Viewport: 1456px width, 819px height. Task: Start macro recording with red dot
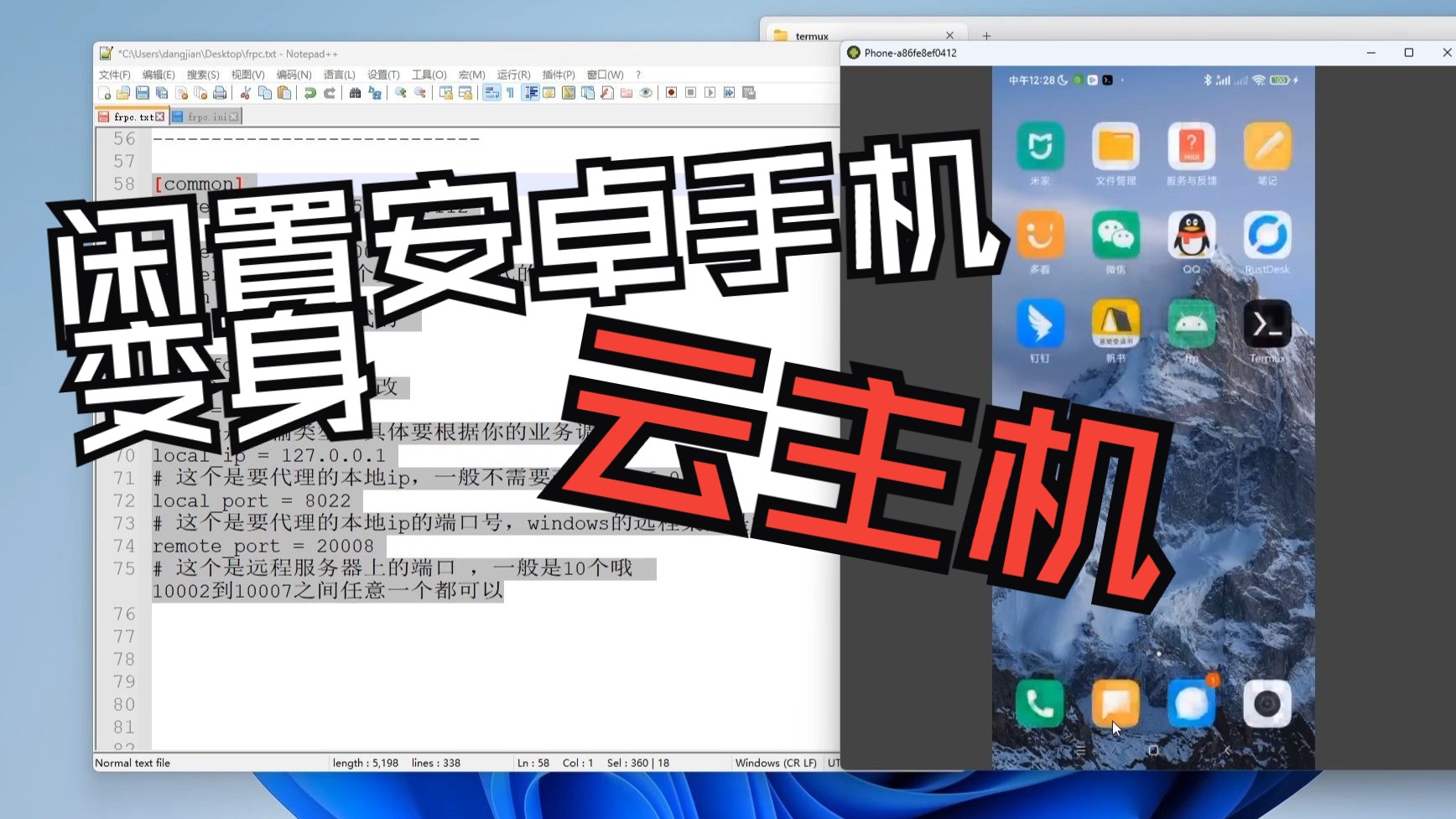671,93
